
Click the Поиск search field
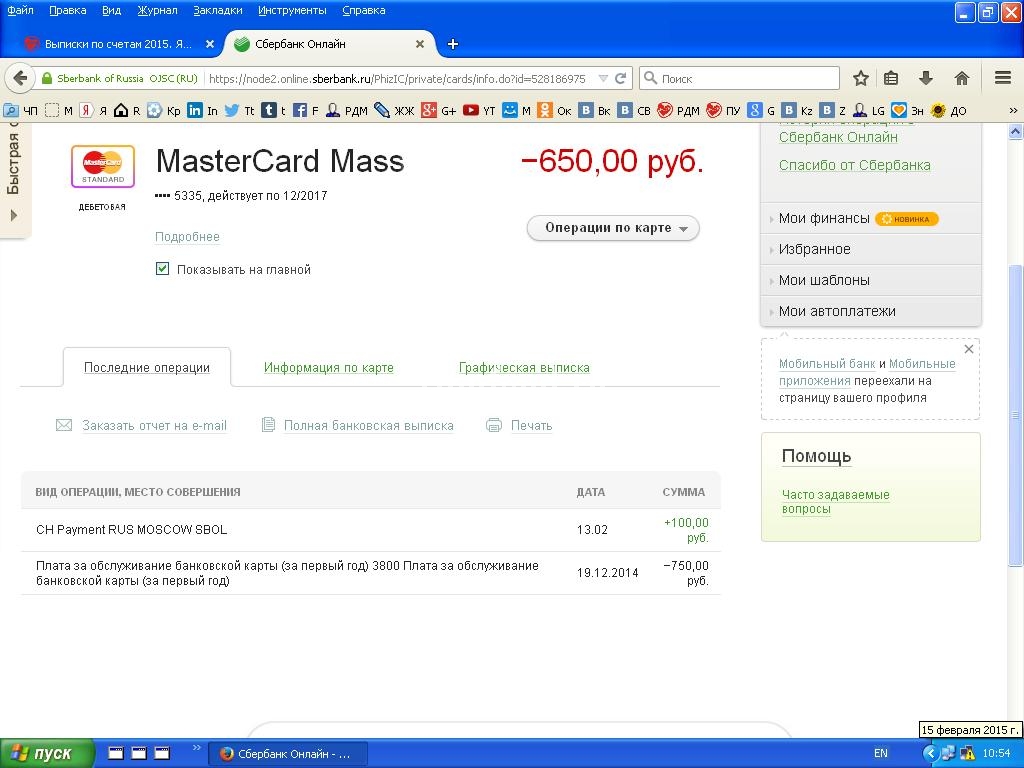(739, 78)
